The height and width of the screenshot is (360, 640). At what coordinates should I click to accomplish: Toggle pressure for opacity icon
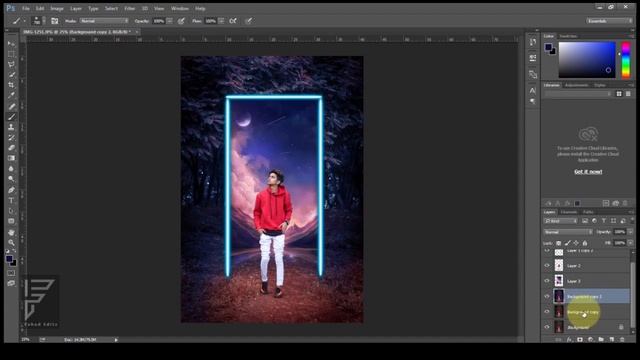click(181, 21)
